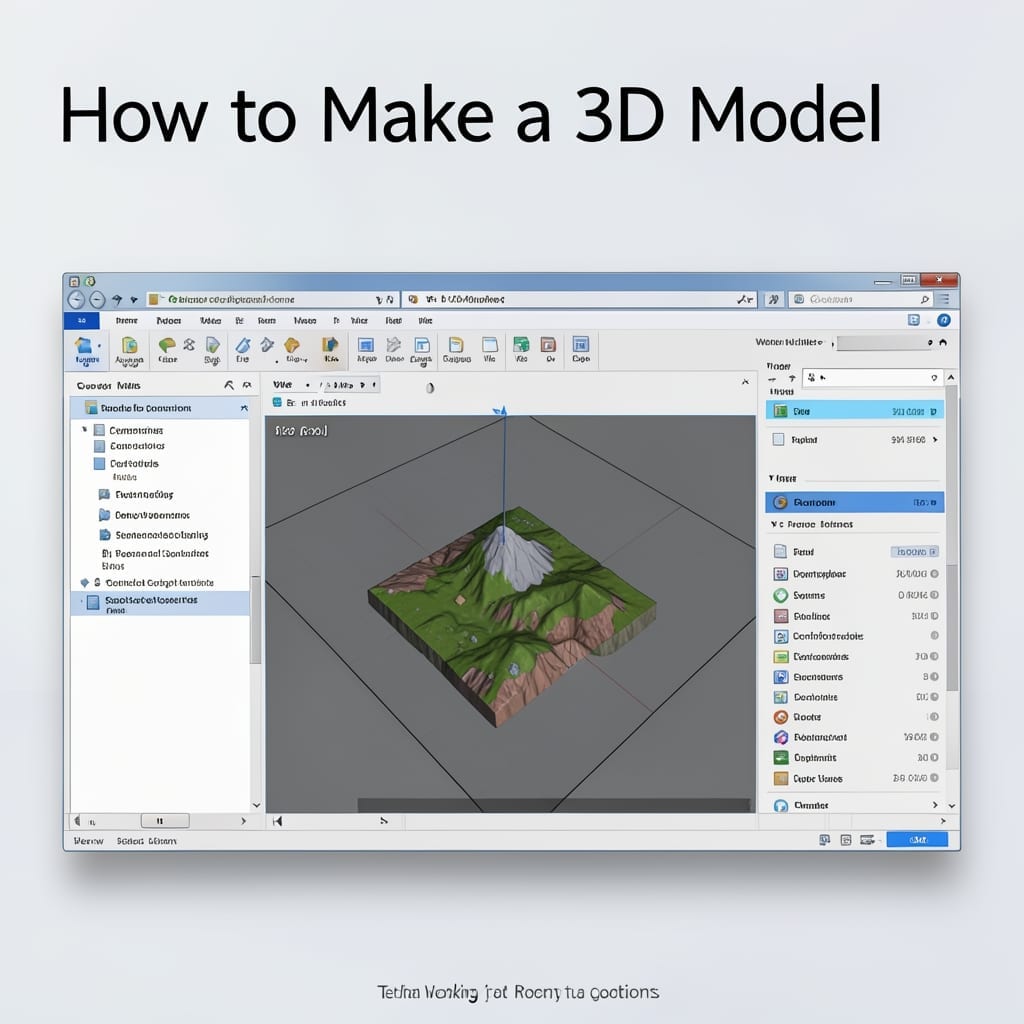Viewport: 1024px width, 1024px height.
Task: Click the green spreadsheet ribbon icon
Action: [x=521, y=345]
